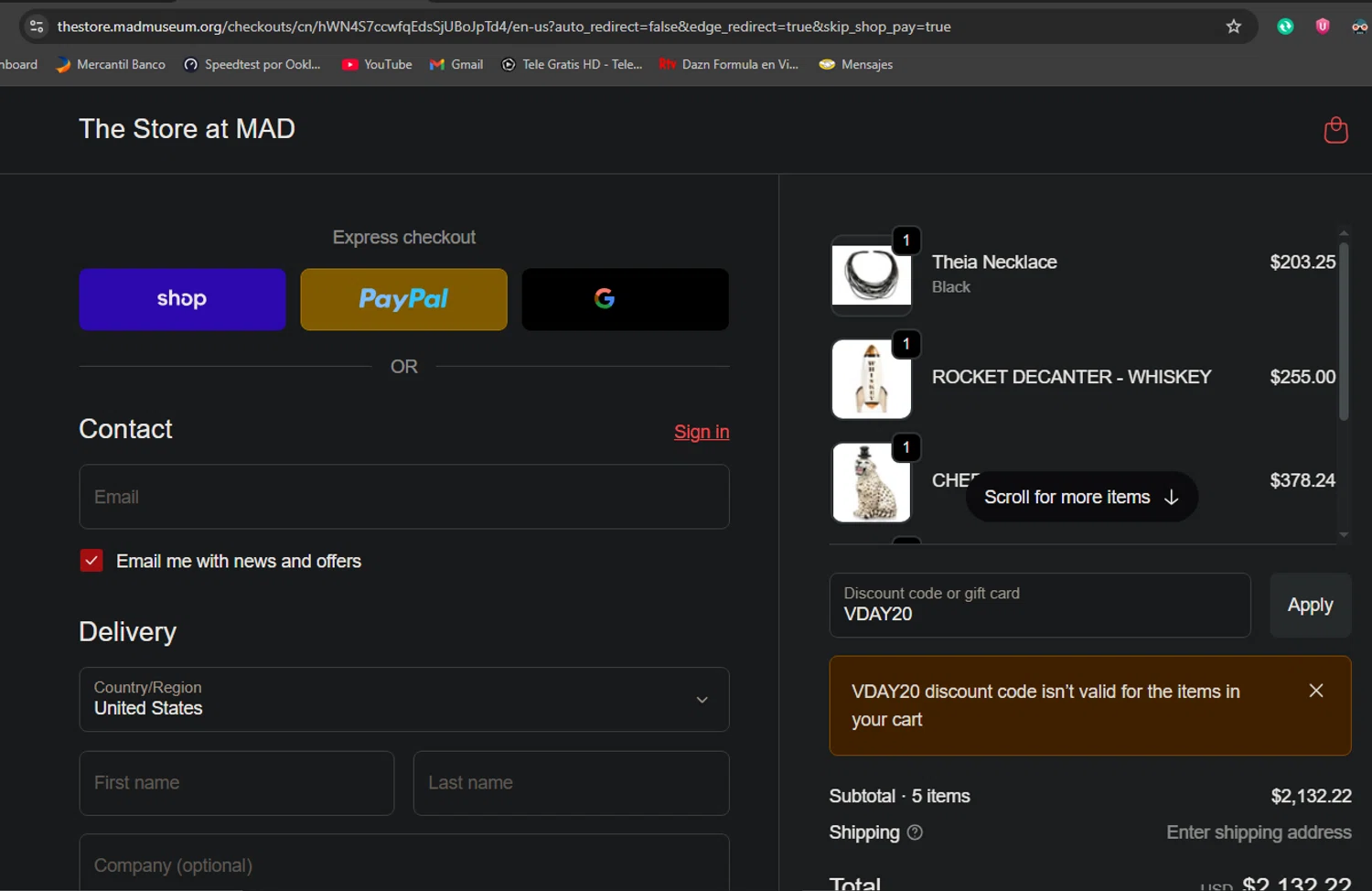1372x891 pixels.
Task: Click the Black variant label
Action: [x=951, y=287]
